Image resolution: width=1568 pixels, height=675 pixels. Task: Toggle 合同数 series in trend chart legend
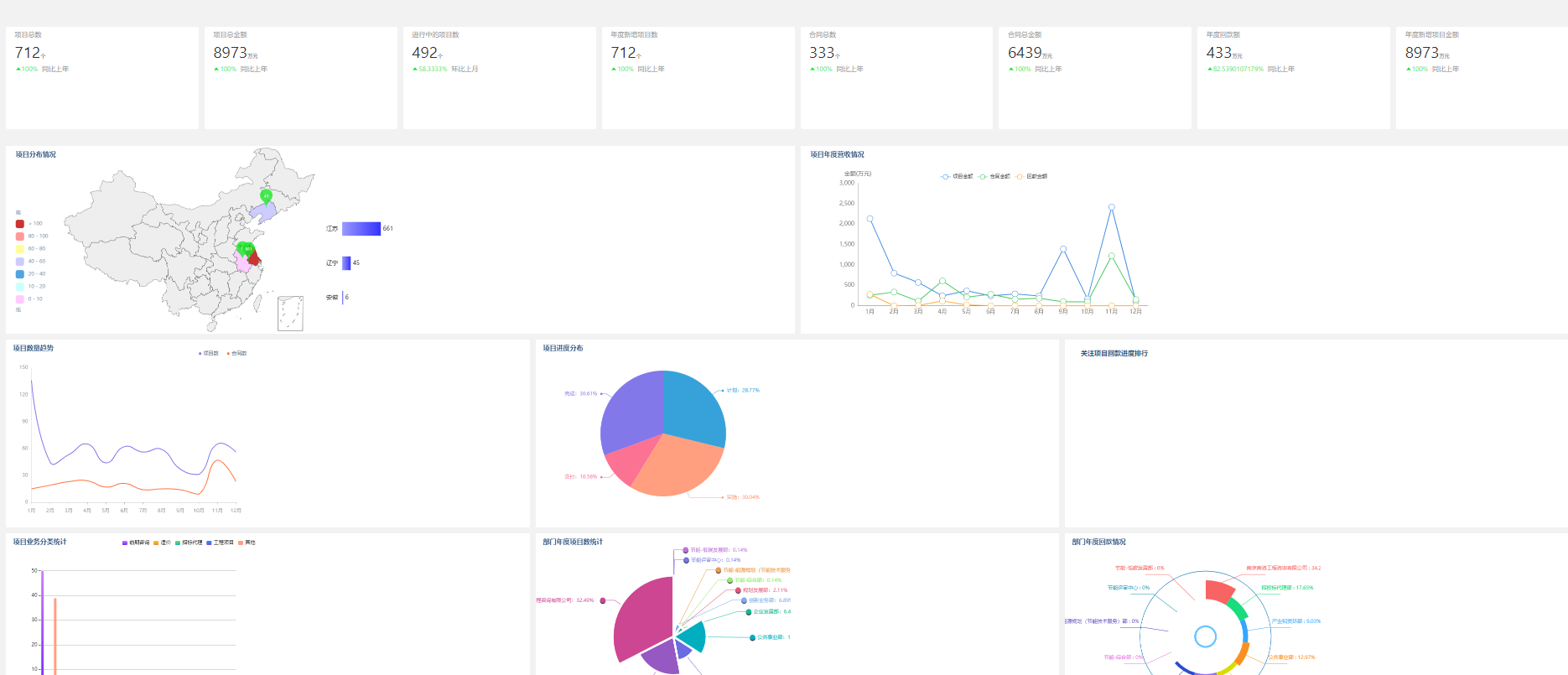[236, 353]
